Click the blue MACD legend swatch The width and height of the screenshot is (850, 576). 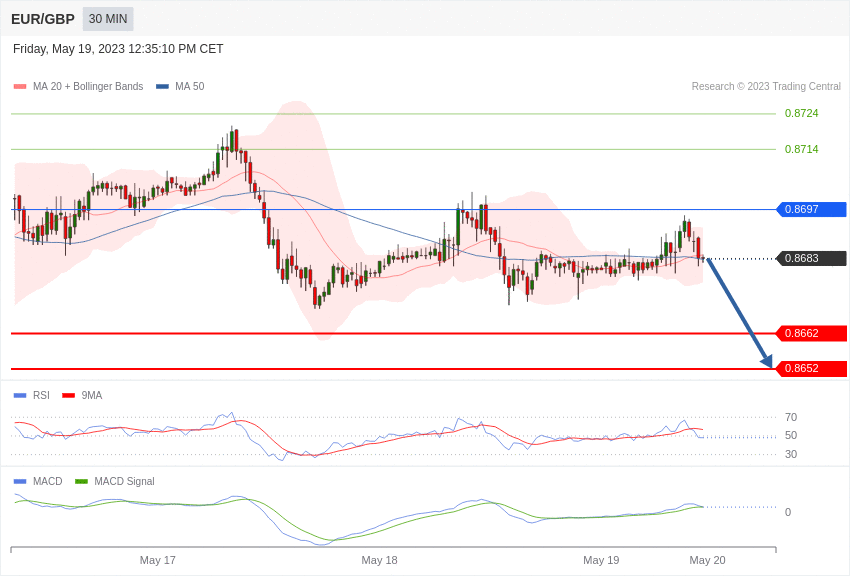pos(20,481)
